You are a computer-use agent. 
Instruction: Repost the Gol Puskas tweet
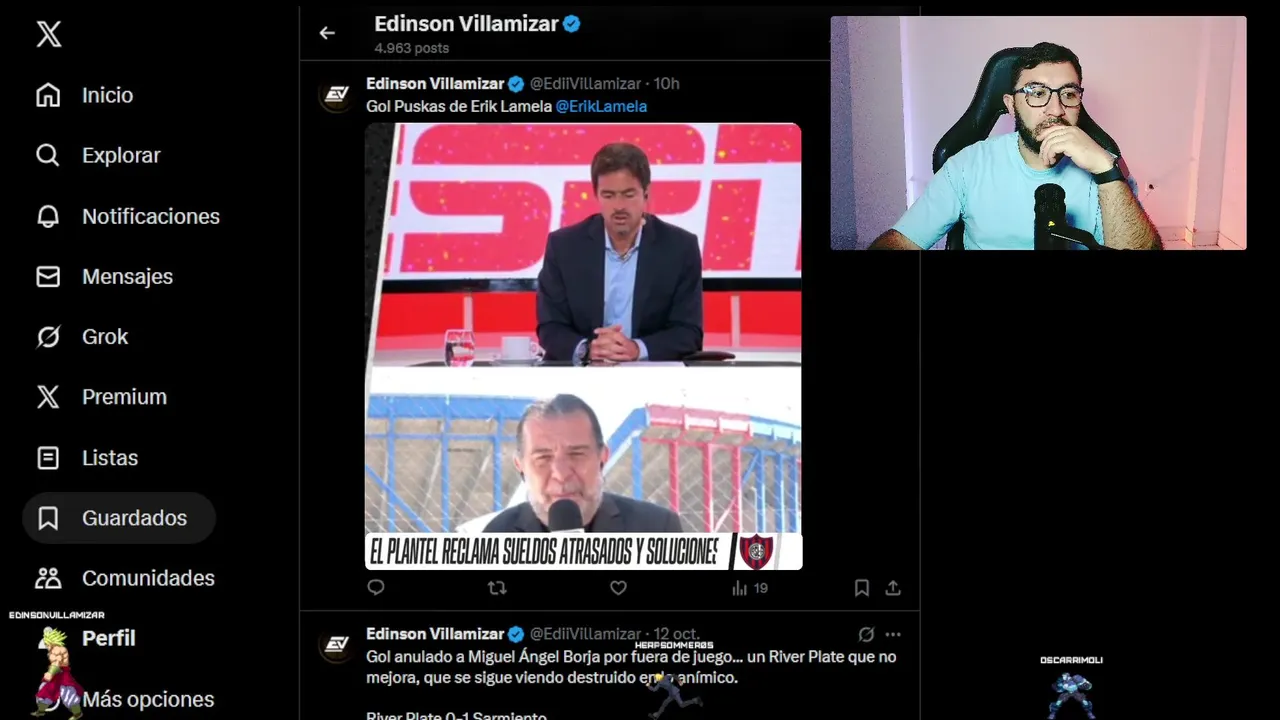click(x=497, y=588)
